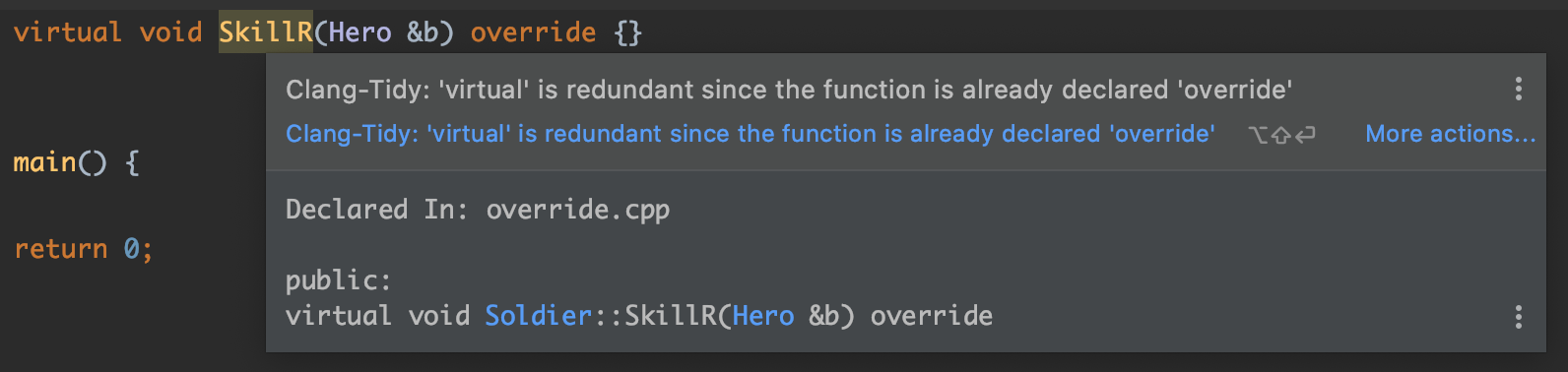This screenshot has height=372, width=1568.
Task: Follow the blue Hero link in the popup signature
Action: [x=762, y=316]
